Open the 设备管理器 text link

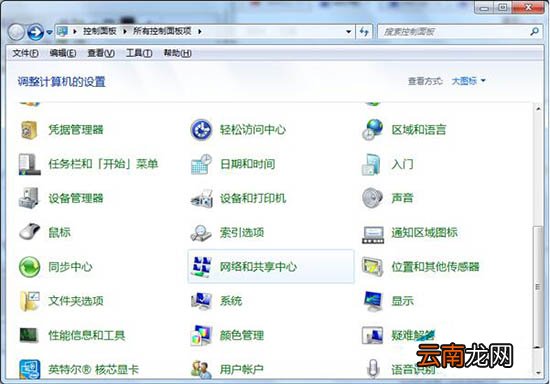point(76,198)
